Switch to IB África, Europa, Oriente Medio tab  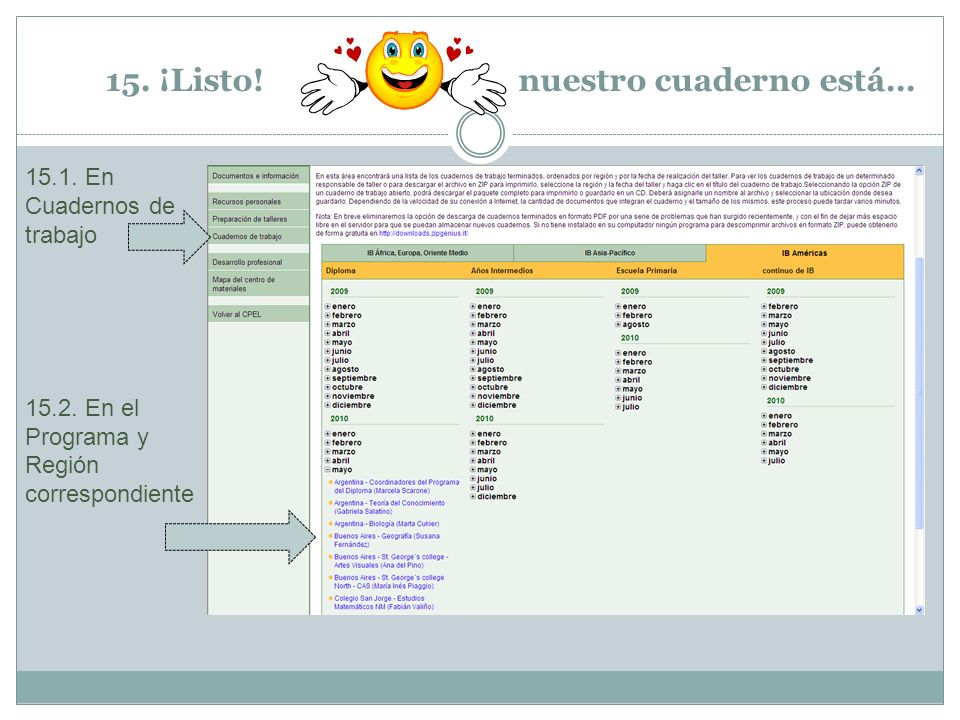point(418,253)
